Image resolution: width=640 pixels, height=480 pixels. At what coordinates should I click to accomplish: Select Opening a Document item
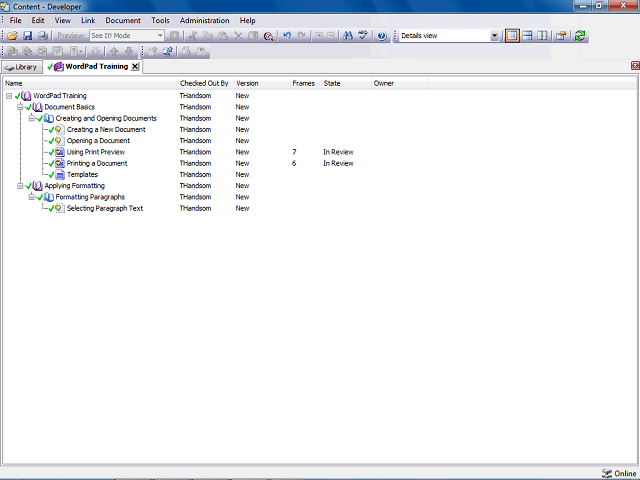tap(98, 141)
